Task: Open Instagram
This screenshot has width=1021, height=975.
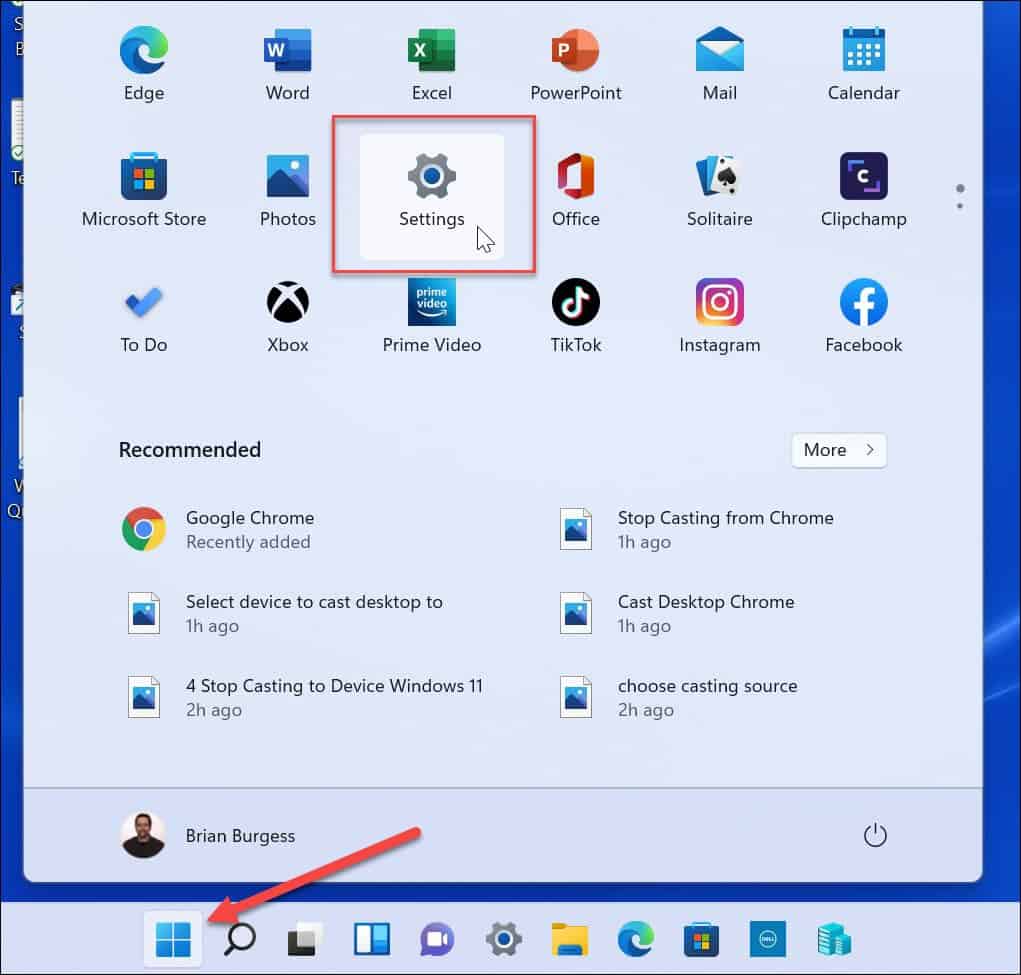Action: point(719,314)
